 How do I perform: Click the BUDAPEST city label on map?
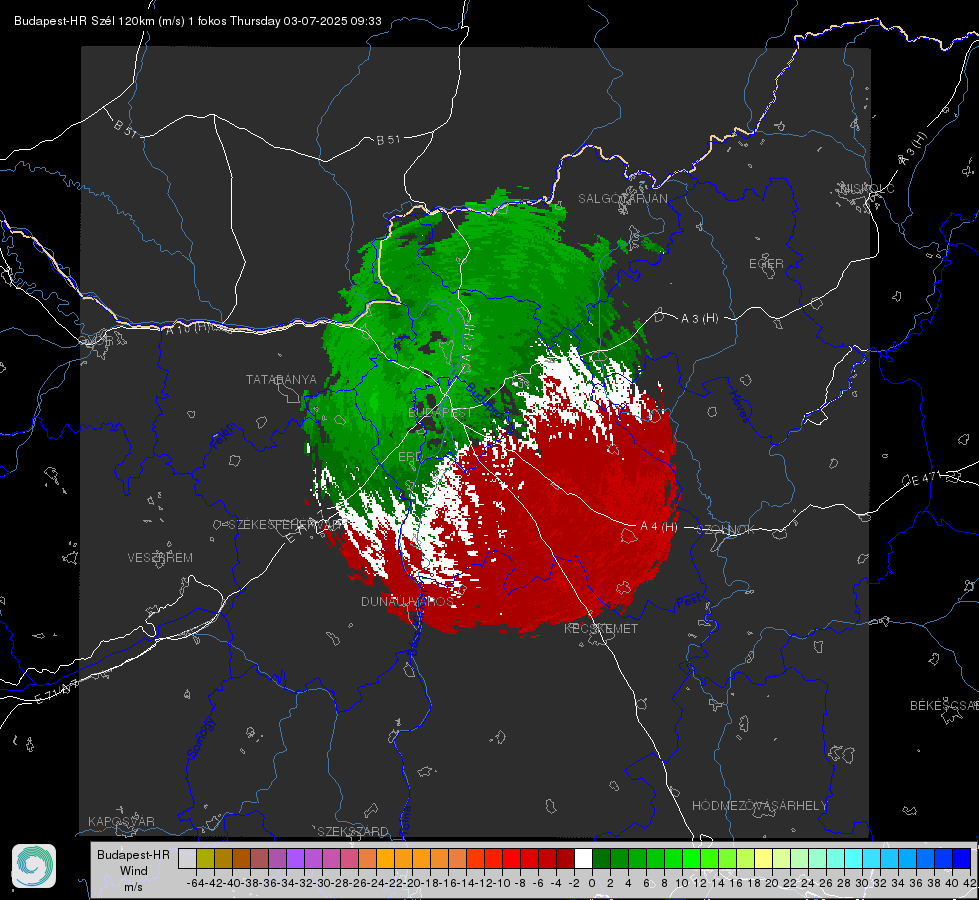click(x=440, y=413)
